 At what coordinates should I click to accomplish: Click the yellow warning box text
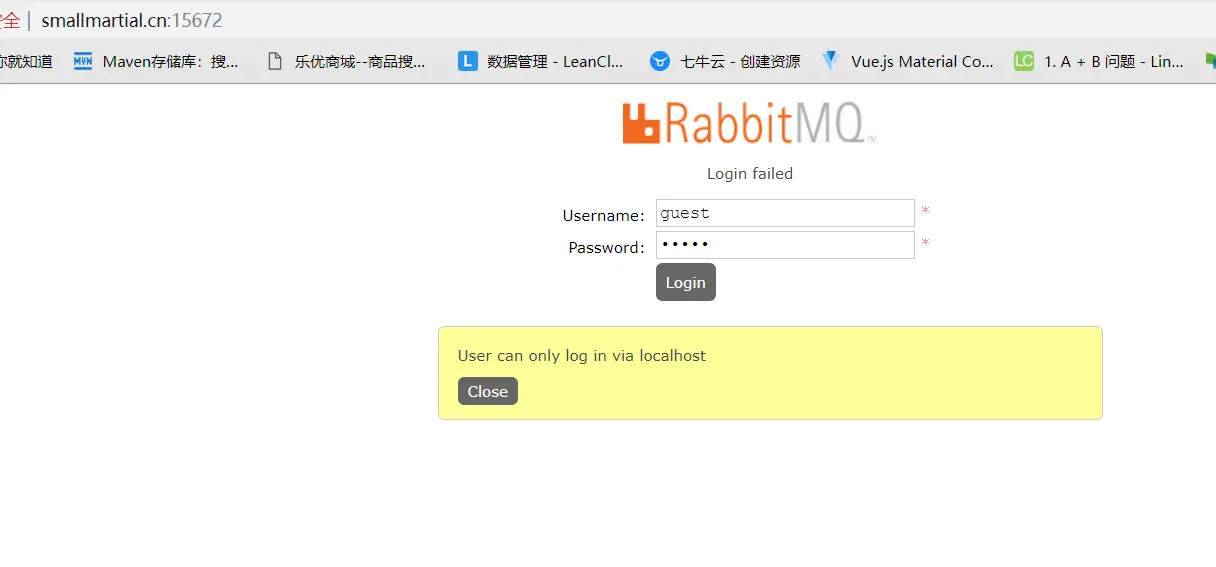(x=582, y=356)
